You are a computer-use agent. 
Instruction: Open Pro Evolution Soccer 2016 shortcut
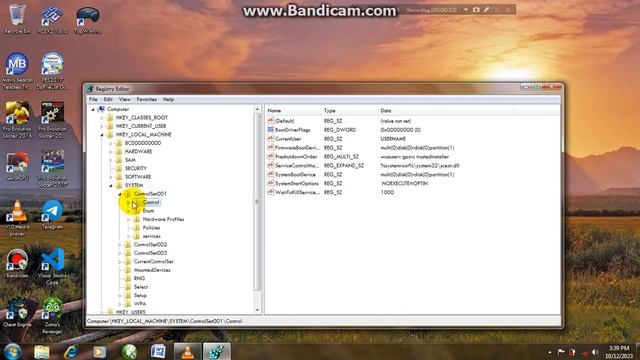17,119
